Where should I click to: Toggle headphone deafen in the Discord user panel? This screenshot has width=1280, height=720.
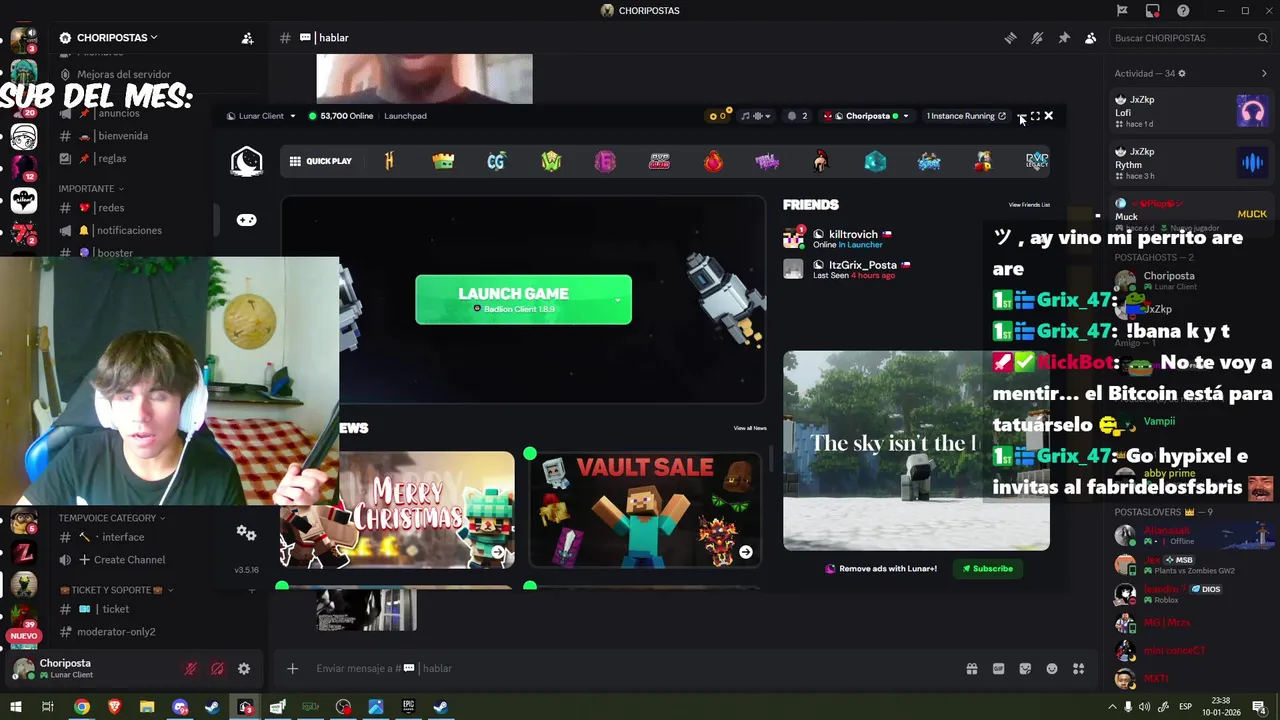click(x=217, y=669)
